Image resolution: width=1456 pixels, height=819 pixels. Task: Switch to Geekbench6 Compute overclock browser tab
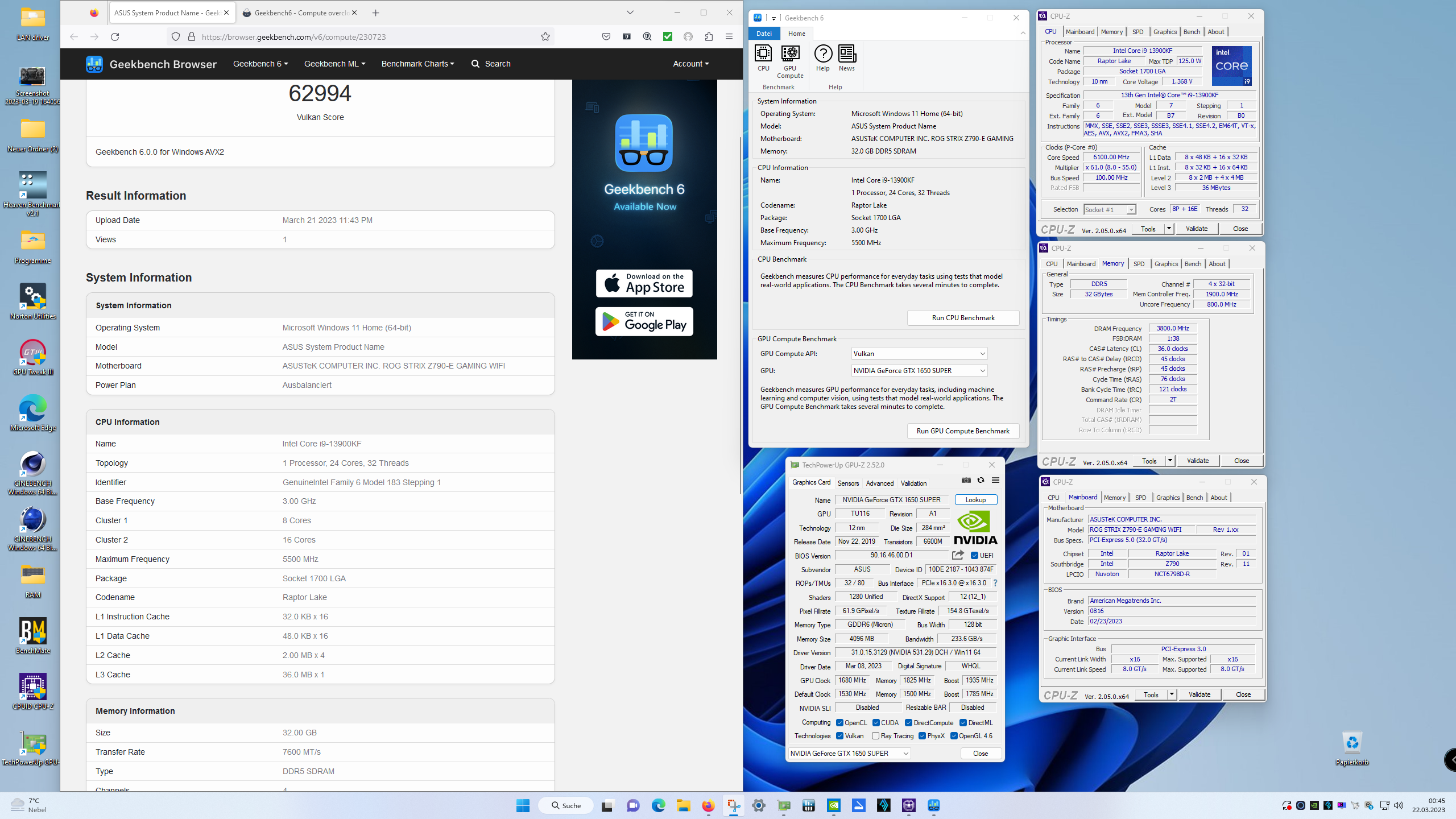pyautogui.click(x=299, y=13)
